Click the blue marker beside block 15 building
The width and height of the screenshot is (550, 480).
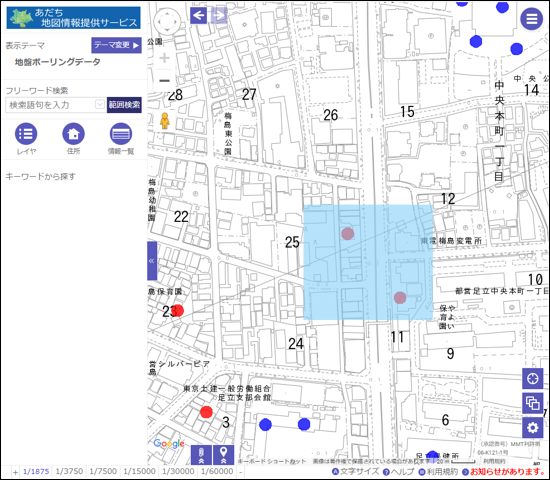pos(476,41)
